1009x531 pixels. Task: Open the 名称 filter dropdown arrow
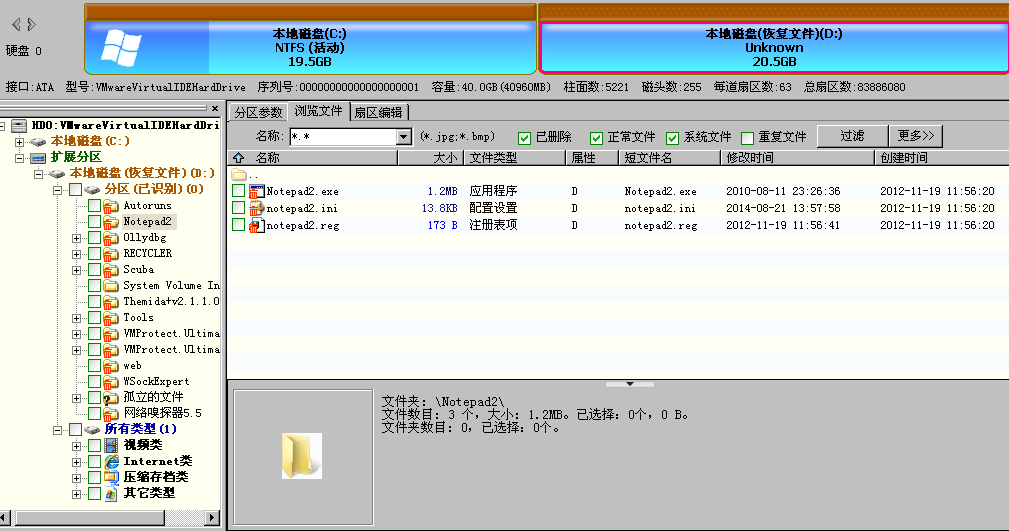(404, 136)
